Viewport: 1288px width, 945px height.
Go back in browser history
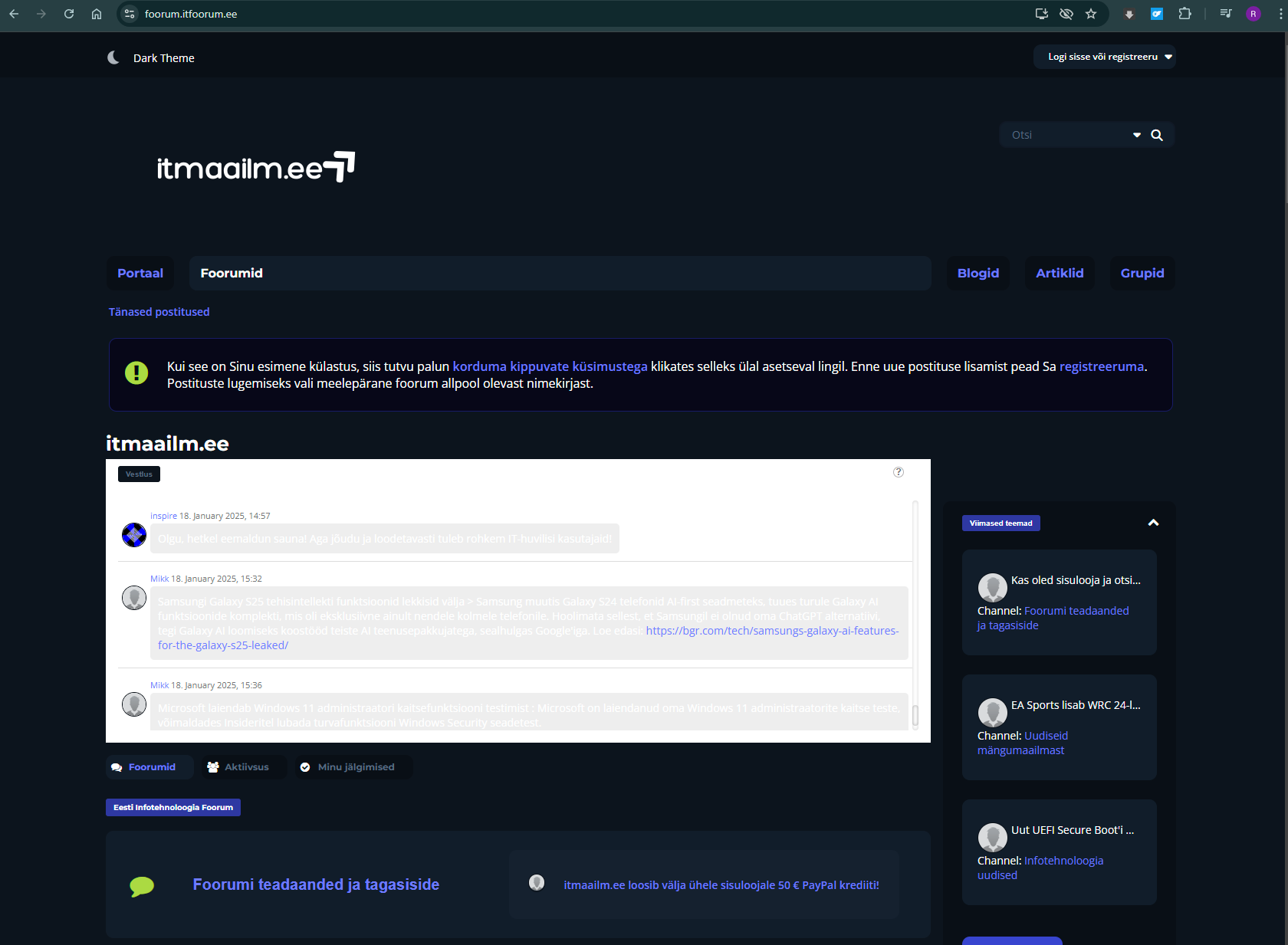coord(14,14)
